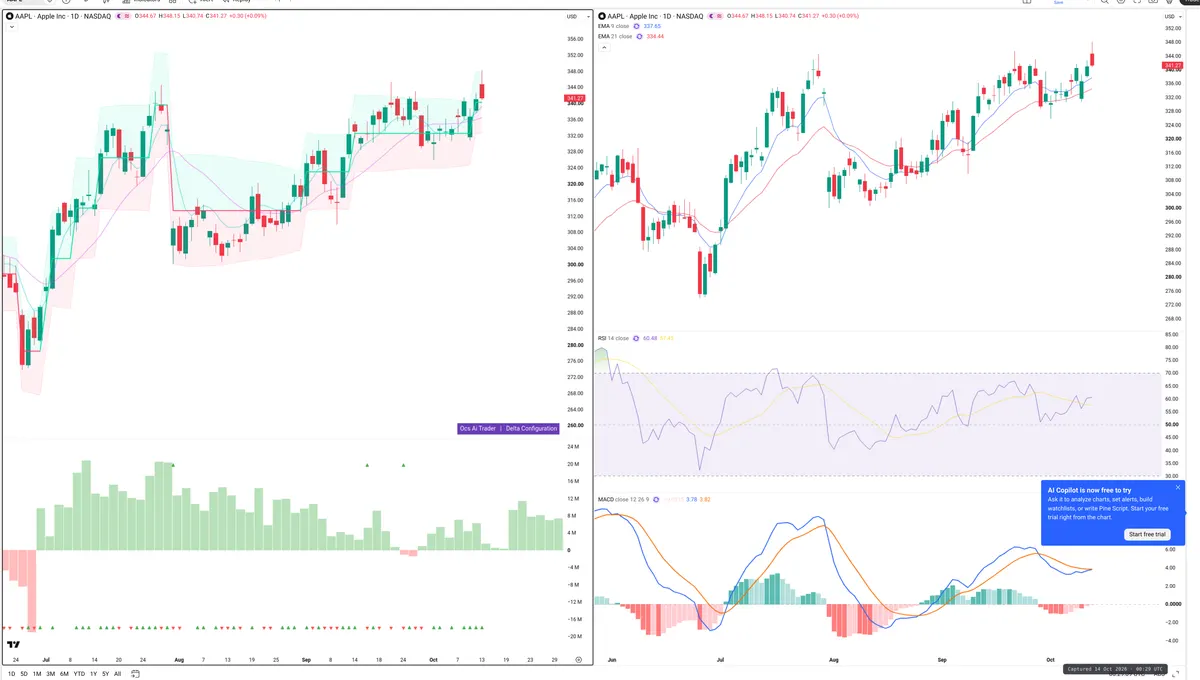
Task: Click the -20 M label on left volume axis
Action: click(x=574, y=636)
